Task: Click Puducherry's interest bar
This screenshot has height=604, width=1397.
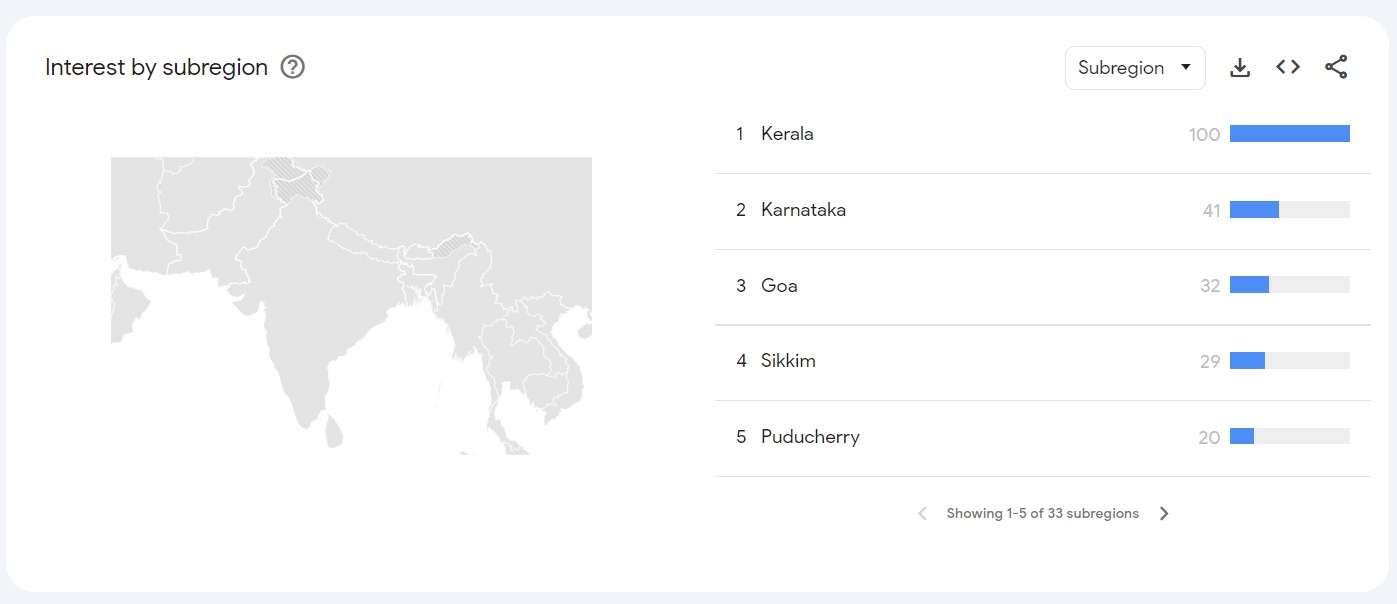Action: point(1242,437)
